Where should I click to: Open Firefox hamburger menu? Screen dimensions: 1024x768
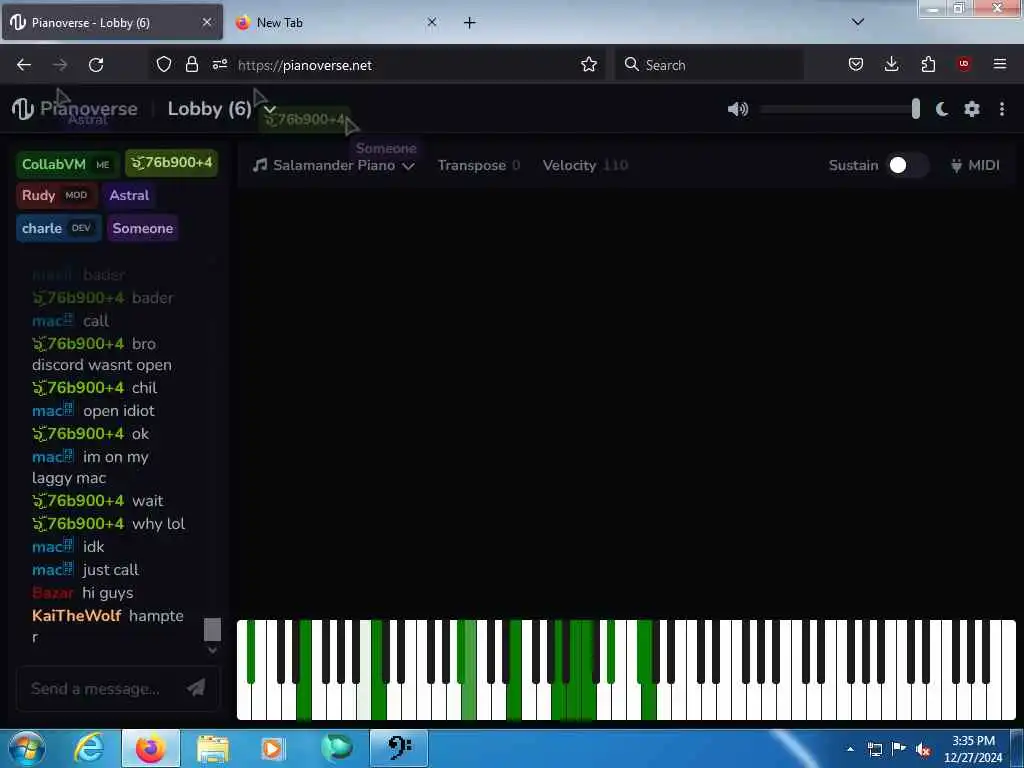(x=1000, y=64)
